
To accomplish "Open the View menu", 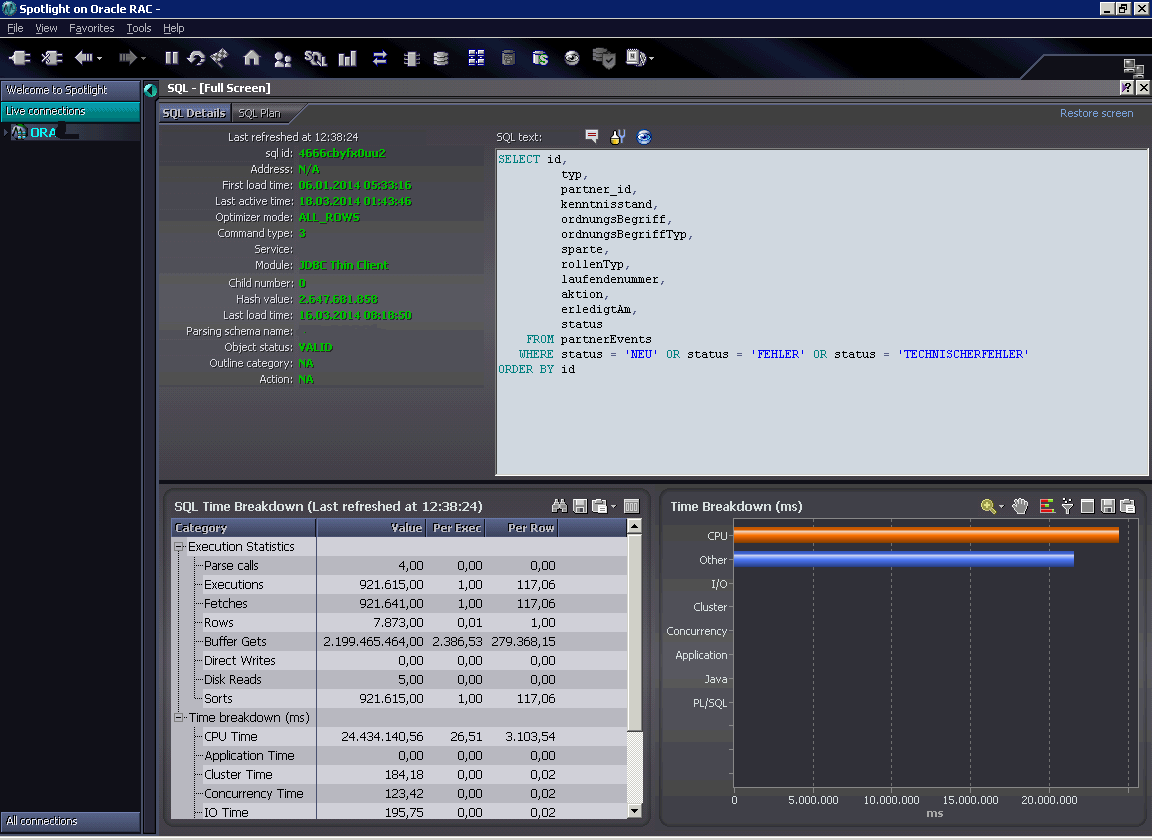I will click(x=46, y=28).
